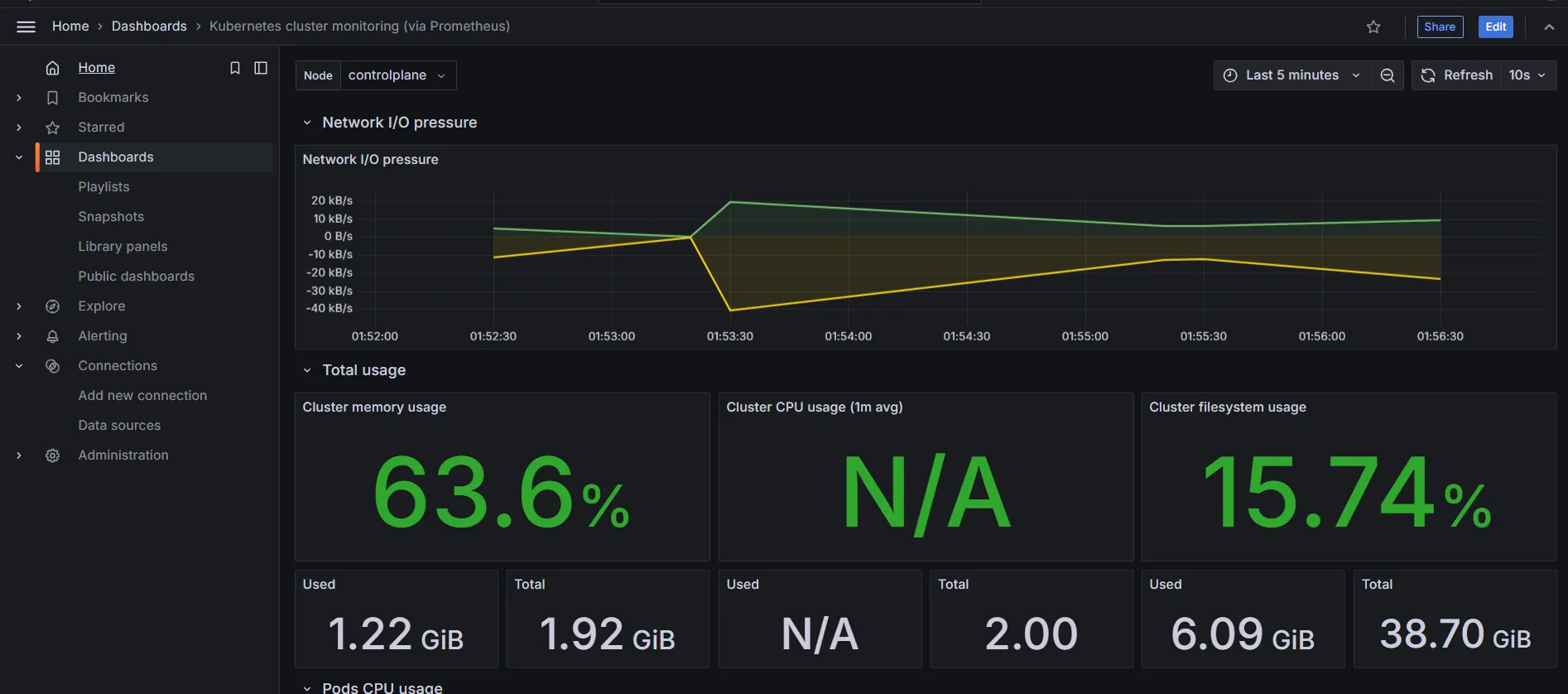This screenshot has width=1568, height=694.
Task: Collapse the Network I/O pressure row
Action: coord(307,123)
